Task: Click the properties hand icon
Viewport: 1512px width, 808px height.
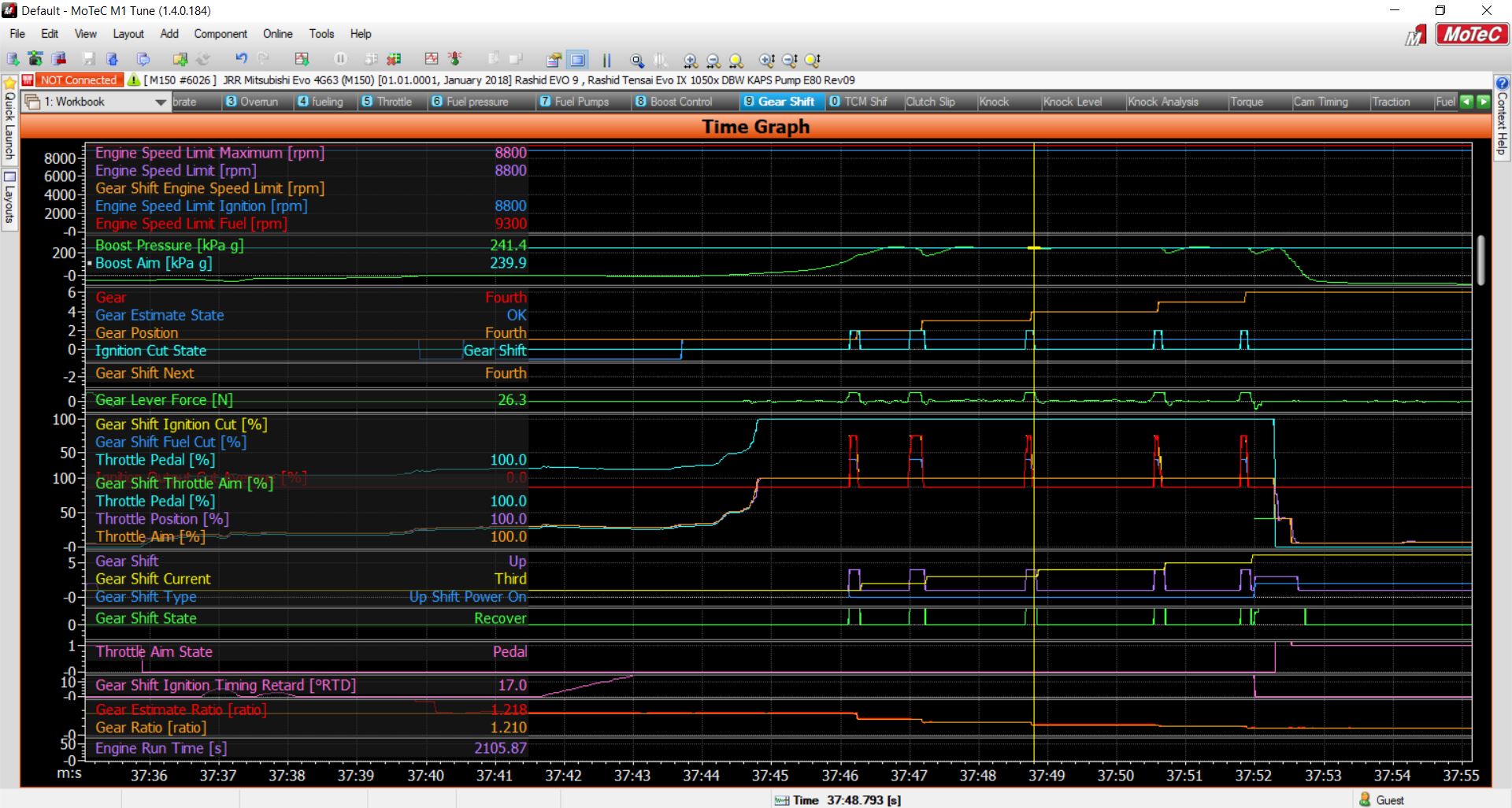Action: 554,60
